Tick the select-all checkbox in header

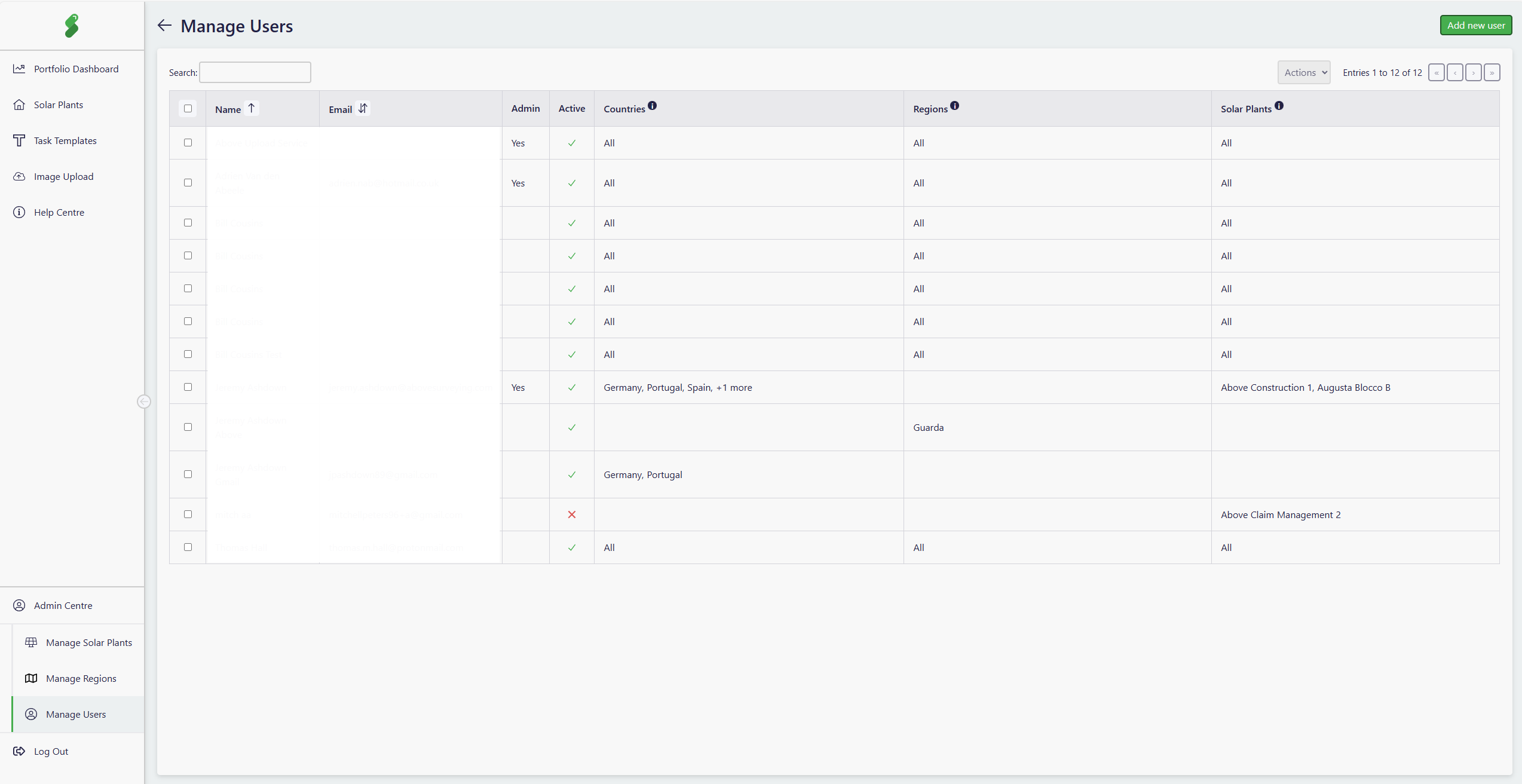[x=188, y=108]
